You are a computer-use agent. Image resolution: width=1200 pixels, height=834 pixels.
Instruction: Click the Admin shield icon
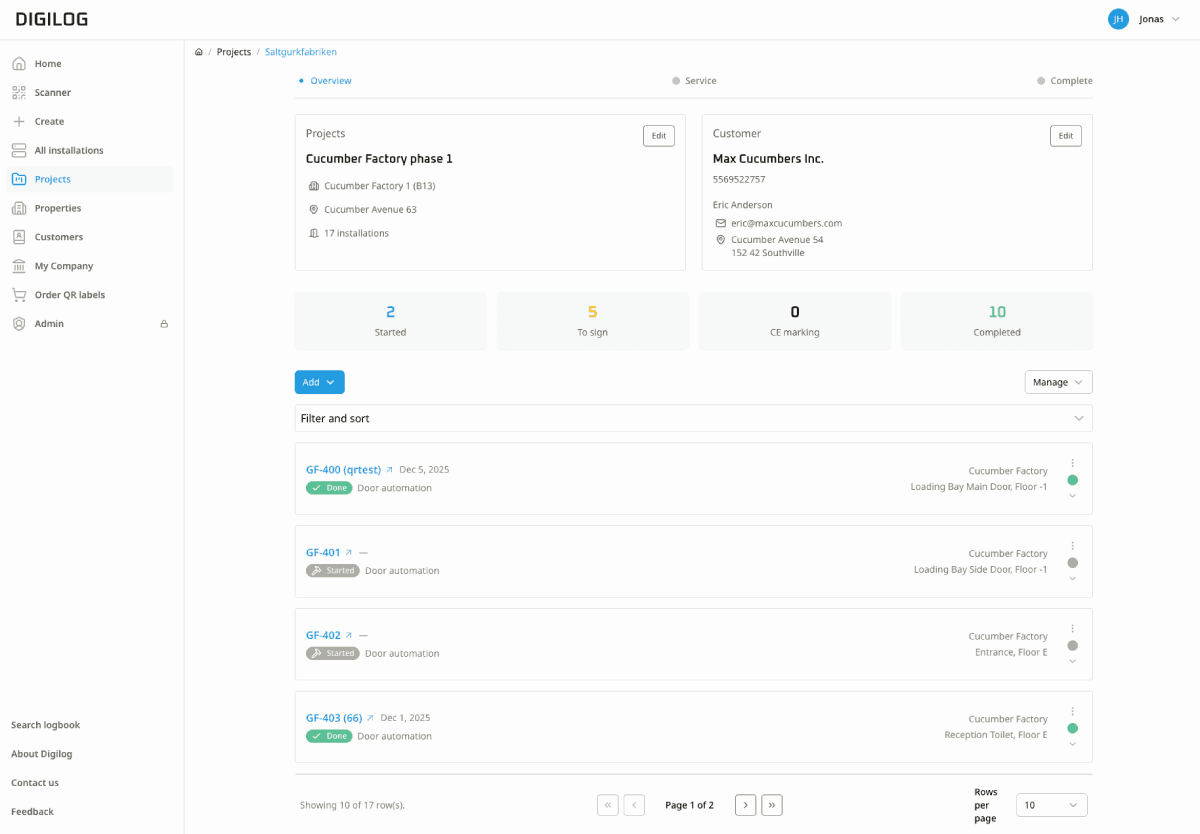pyautogui.click(x=19, y=324)
